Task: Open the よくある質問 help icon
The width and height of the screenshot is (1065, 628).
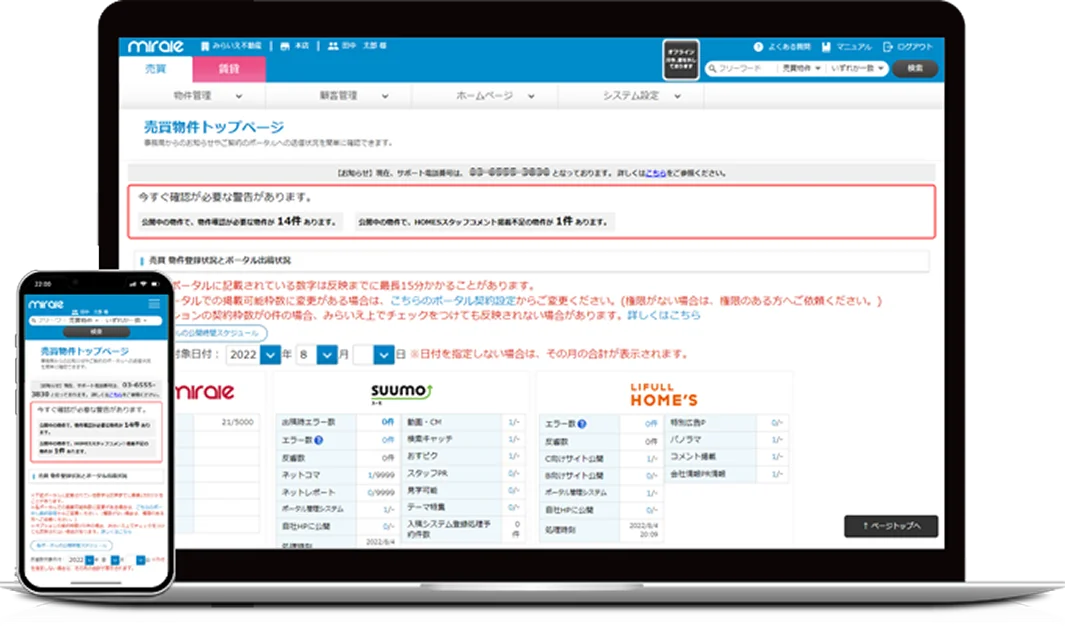Action: 758,46
